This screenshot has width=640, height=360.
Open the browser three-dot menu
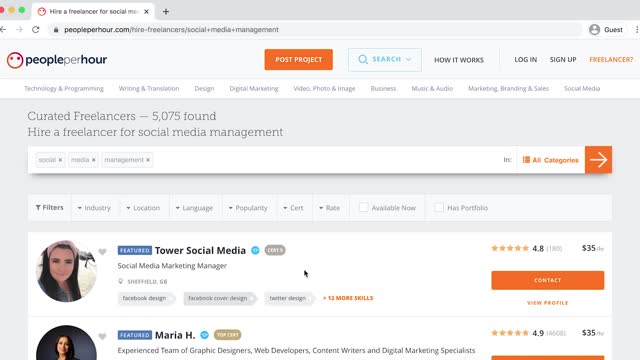point(637,29)
